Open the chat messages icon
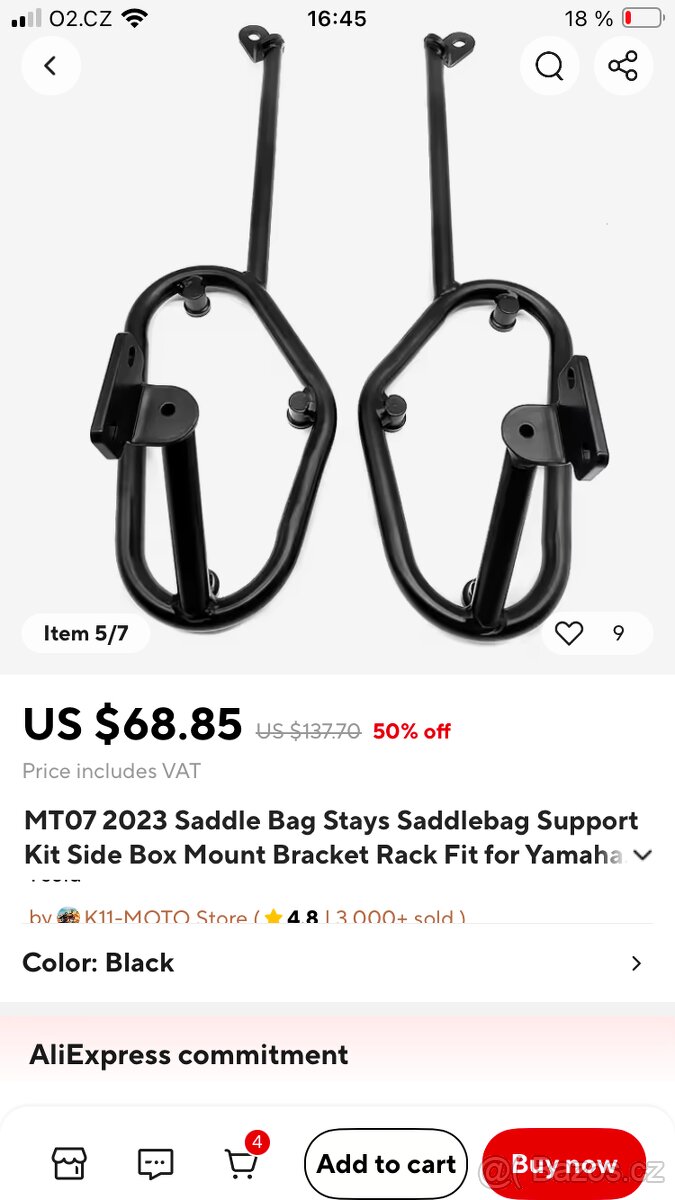This screenshot has height=1200, width=675. [x=155, y=1163]
